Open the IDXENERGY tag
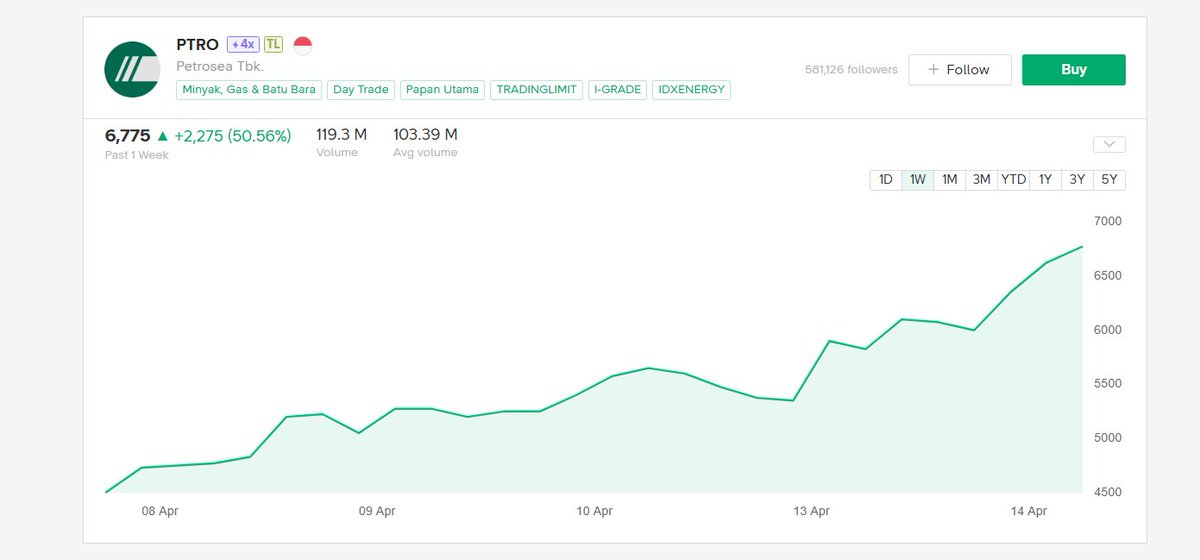Viewport: 1200px width, 560px height. (691, 90)
